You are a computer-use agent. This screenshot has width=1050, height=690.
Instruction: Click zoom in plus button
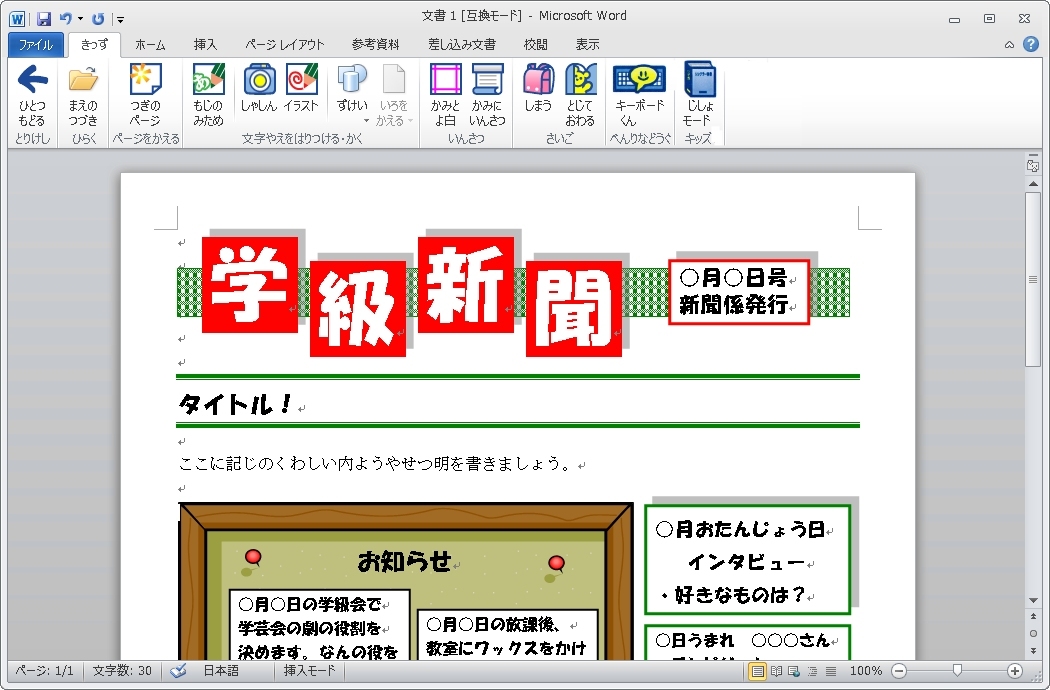click(x=1015, y=671)
